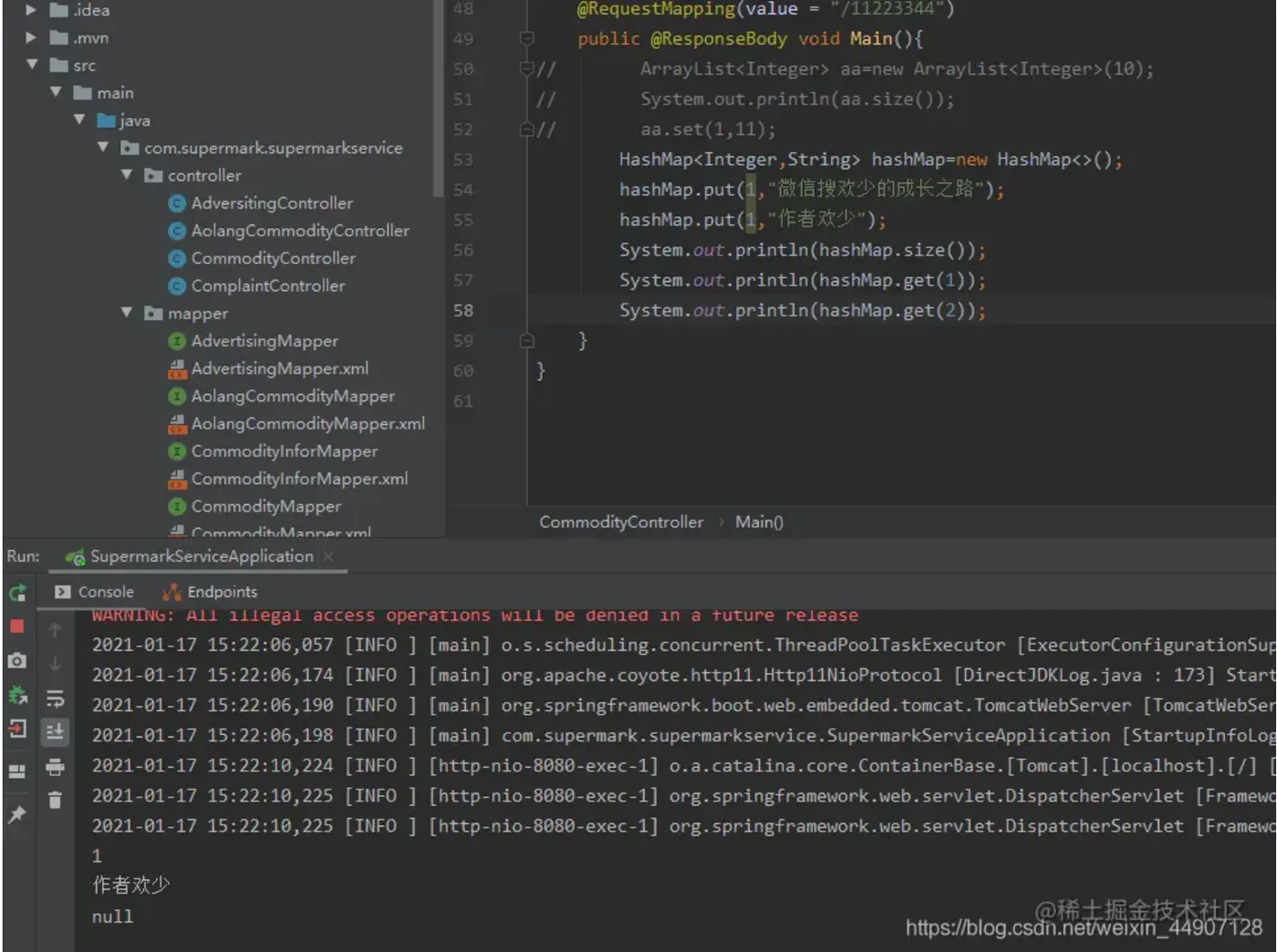Open AolangCommodityController class
This screenshot has width=1277, height=952.
[x=300, y=231]
